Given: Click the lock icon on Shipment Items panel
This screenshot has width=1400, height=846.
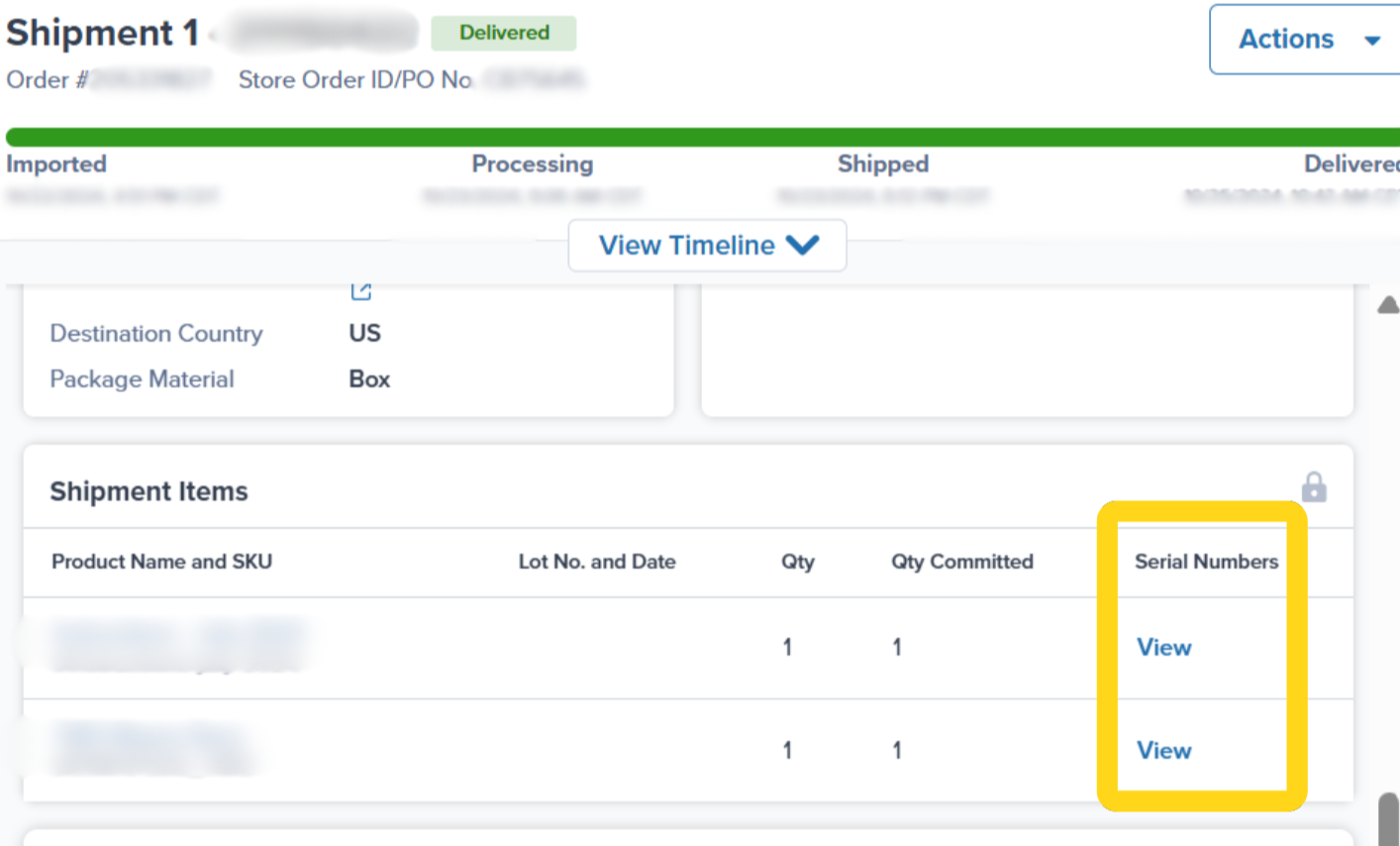Looking at the screenshot, I should (x=1314, y=486).
